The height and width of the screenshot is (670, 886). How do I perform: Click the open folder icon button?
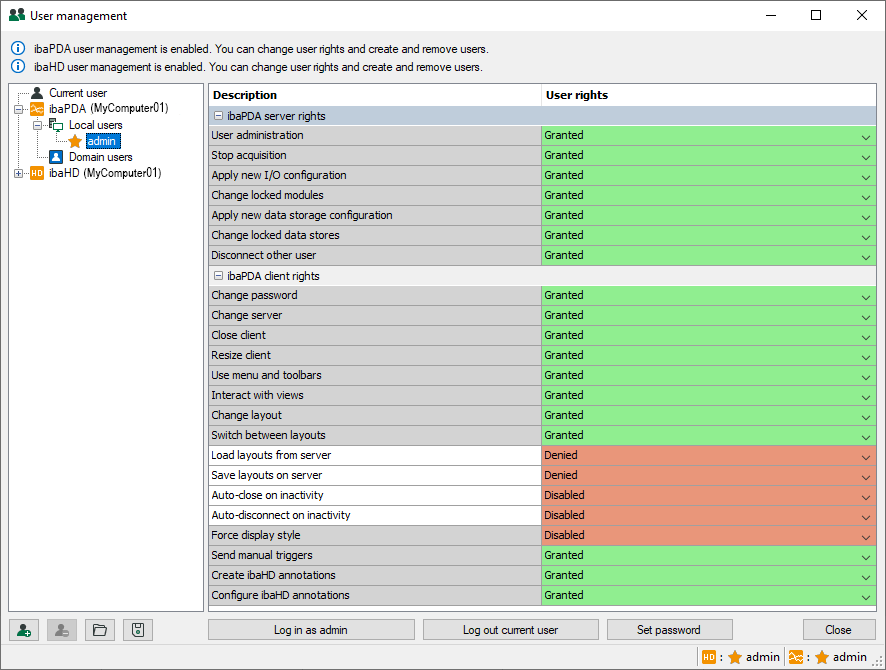pyautogui.click(x=98, y=630)
